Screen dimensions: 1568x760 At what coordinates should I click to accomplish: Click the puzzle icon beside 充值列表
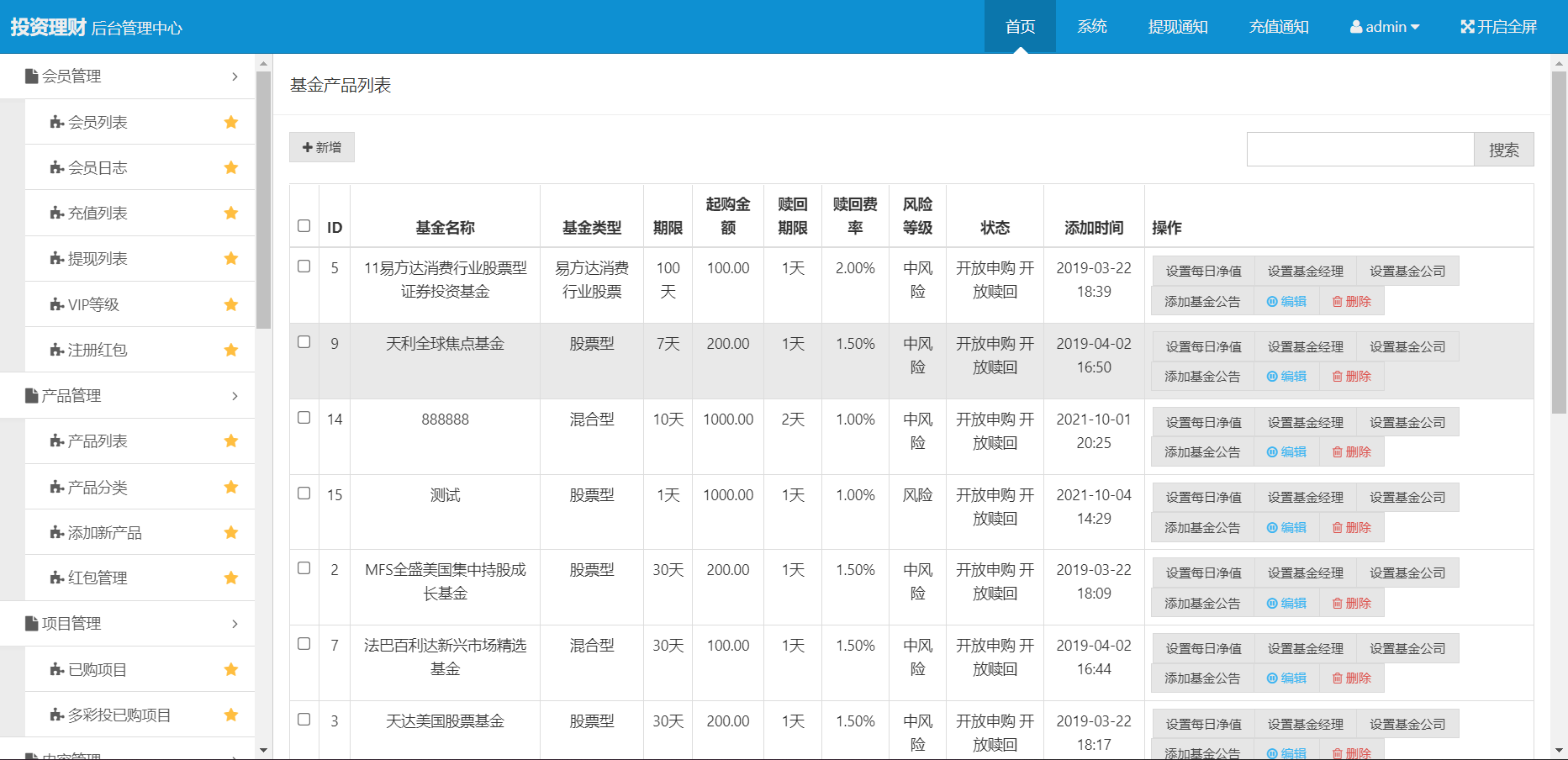[x=57, y=213]
